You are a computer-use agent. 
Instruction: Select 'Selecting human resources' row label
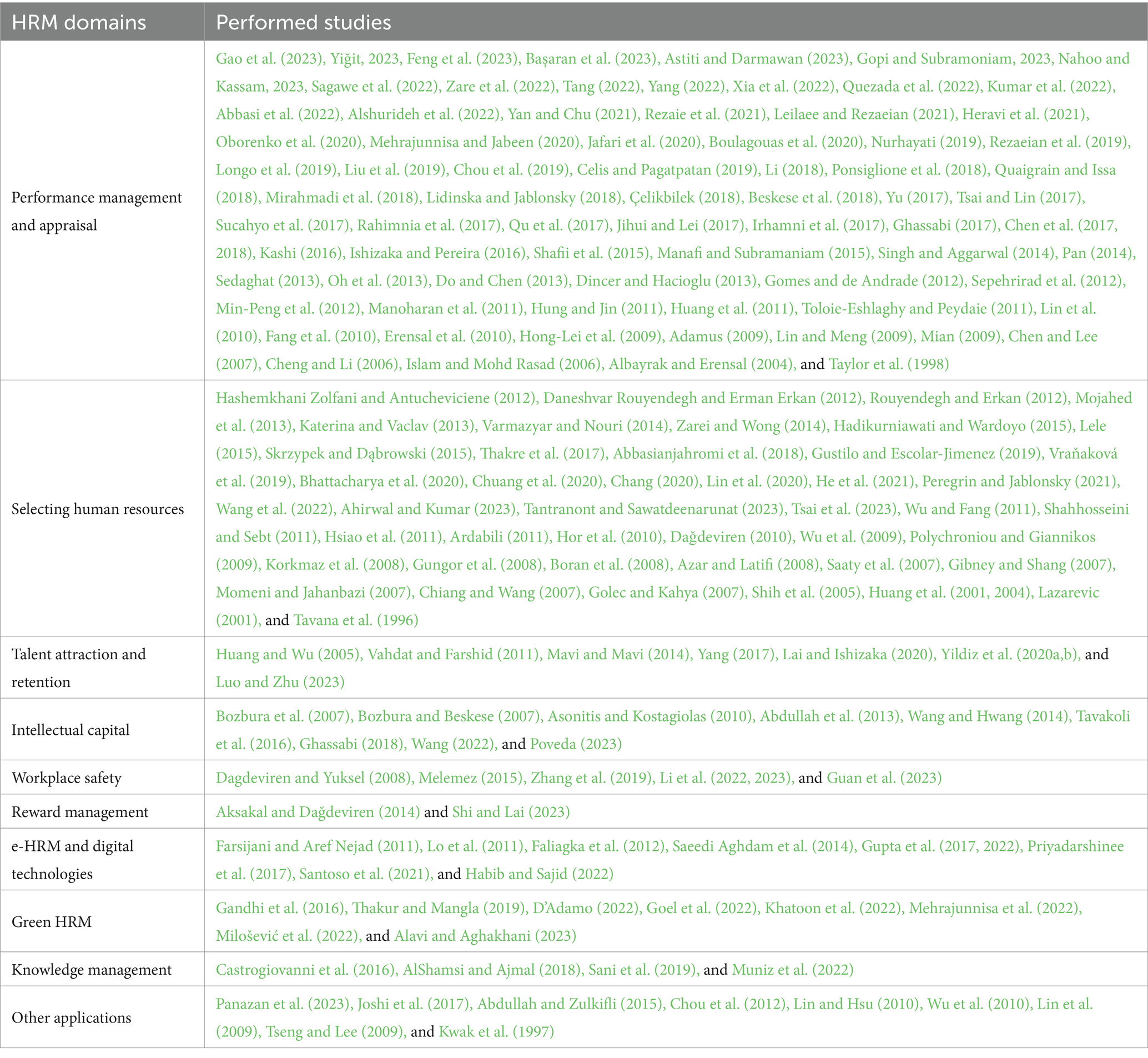pyautogui.click(x=98, y=509)
